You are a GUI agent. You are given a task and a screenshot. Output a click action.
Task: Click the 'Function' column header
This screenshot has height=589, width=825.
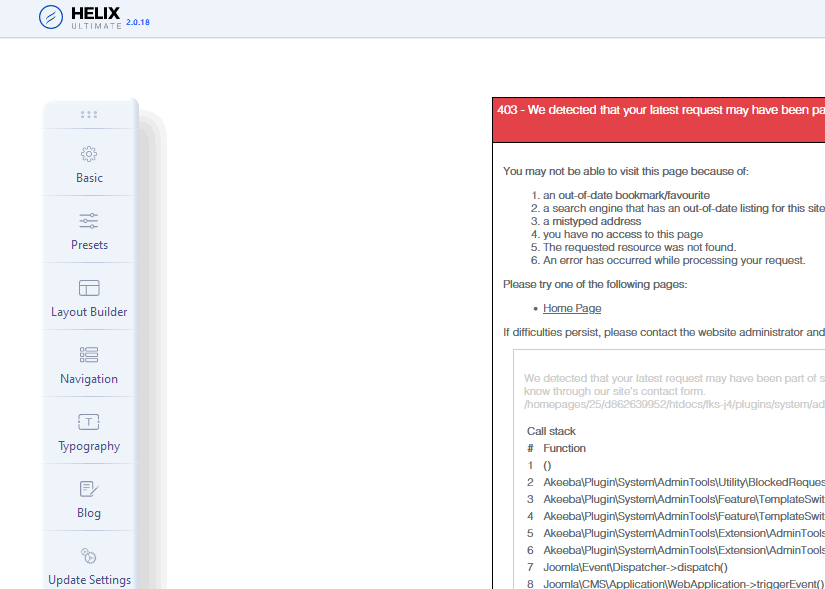tap(564, 448)
